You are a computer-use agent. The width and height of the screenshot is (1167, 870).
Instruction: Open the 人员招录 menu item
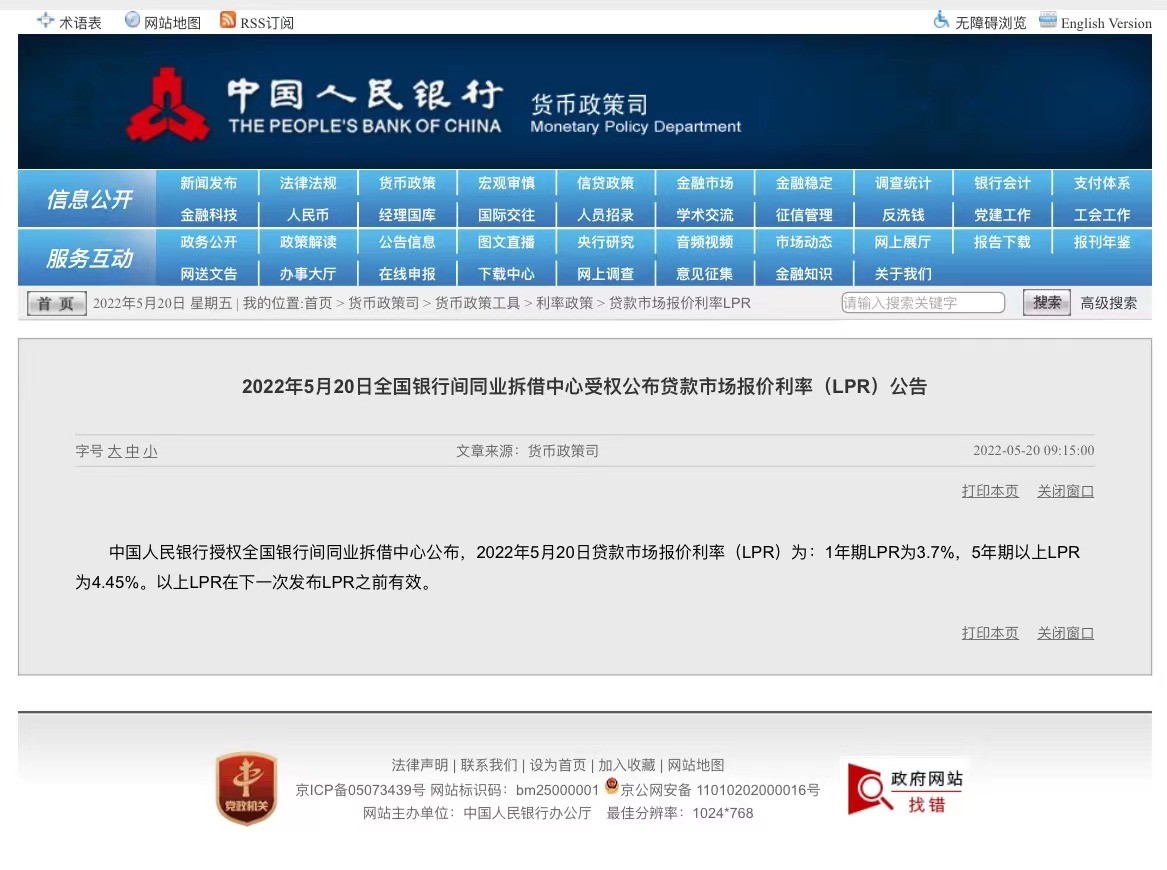click(605, 215)
